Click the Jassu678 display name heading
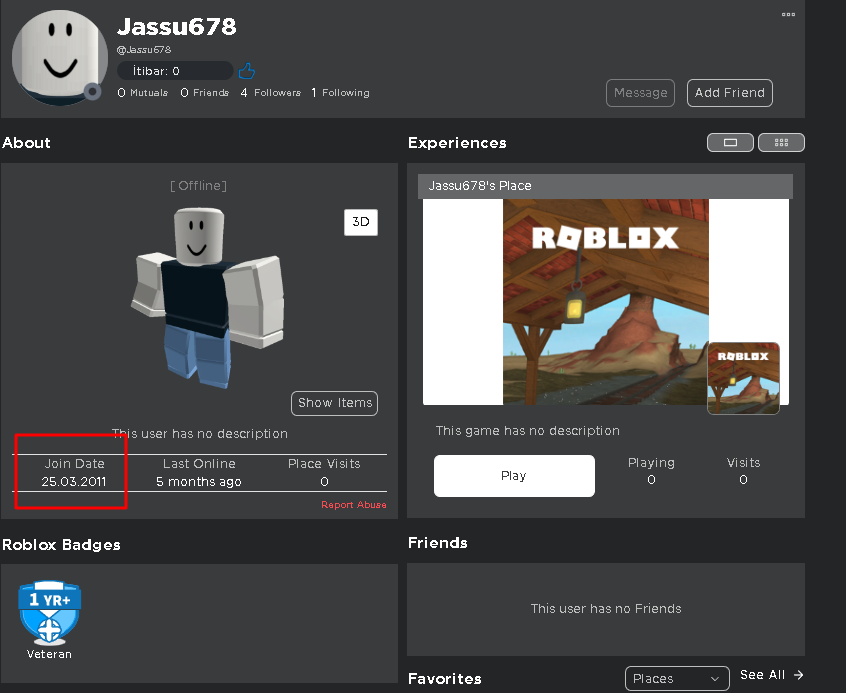The image size is (846, 693). (x=176, y=26)
